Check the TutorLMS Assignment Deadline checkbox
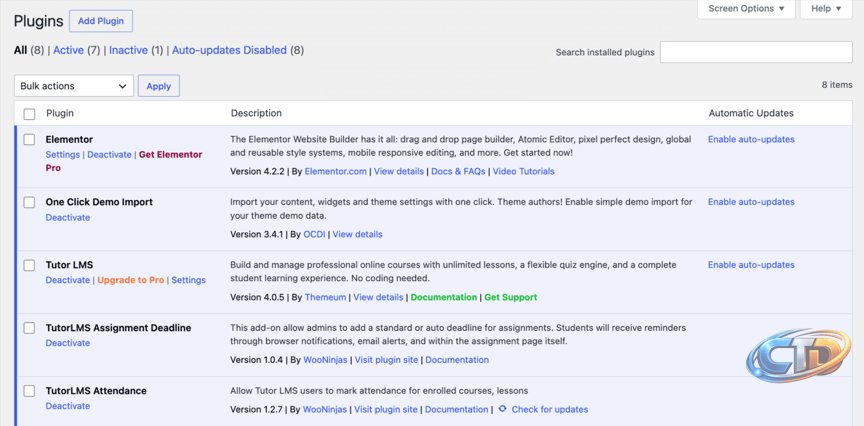Screen dimensions: 864x426 click(29, 328)
